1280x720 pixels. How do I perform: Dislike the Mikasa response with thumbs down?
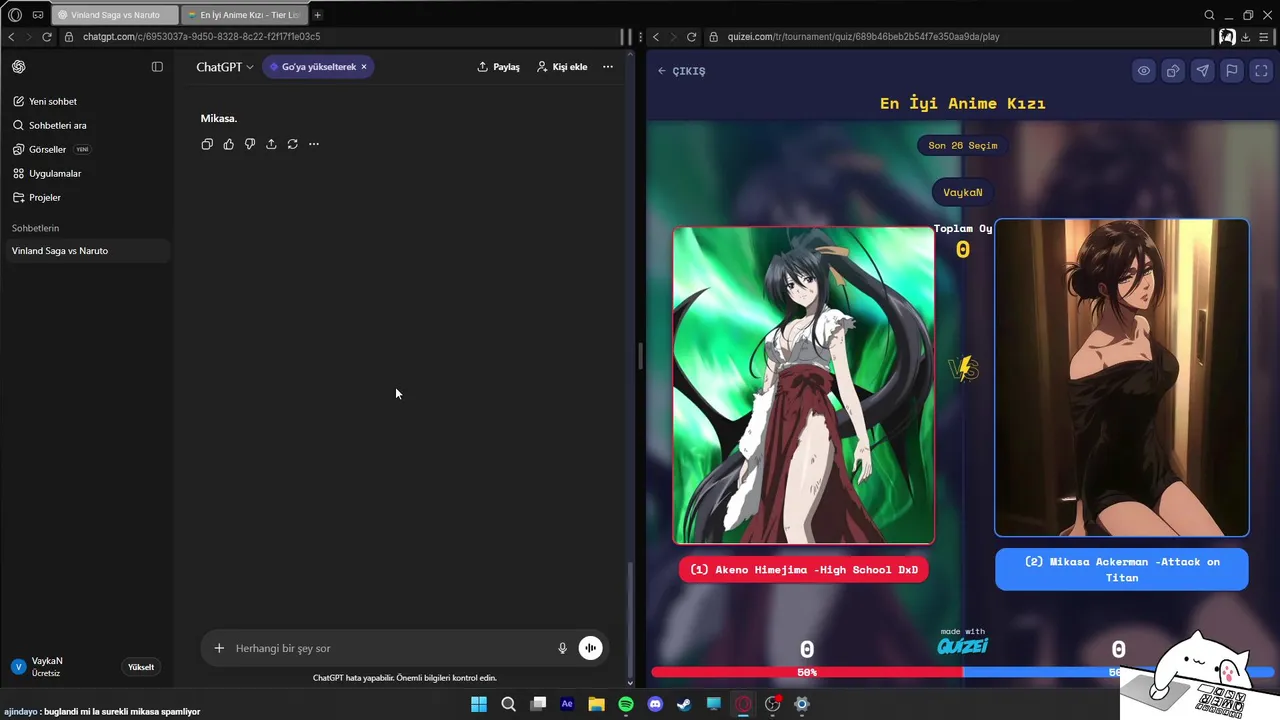(250, 144)
